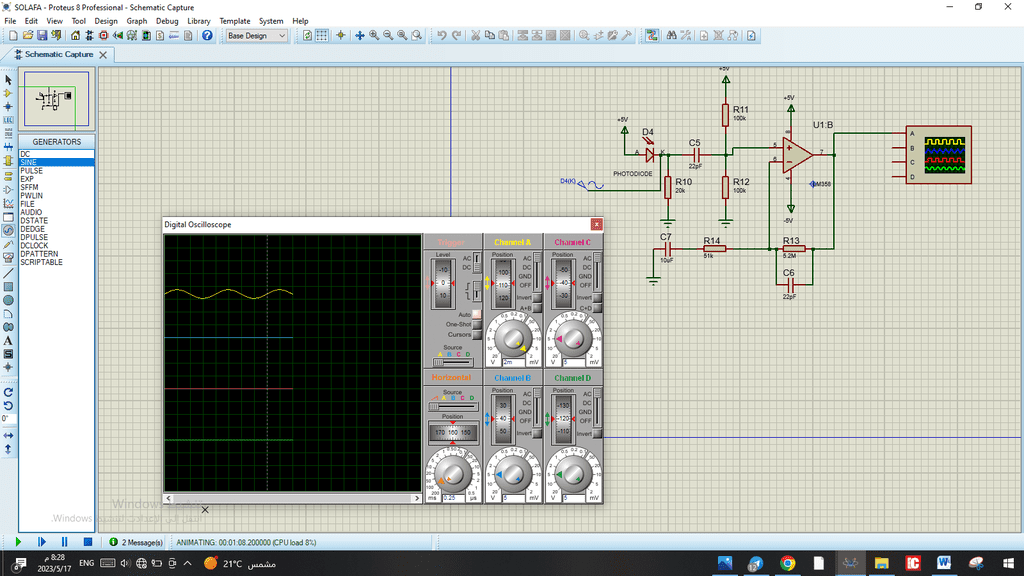Click the Horizontal Source selector slider

tap(453, 407)
